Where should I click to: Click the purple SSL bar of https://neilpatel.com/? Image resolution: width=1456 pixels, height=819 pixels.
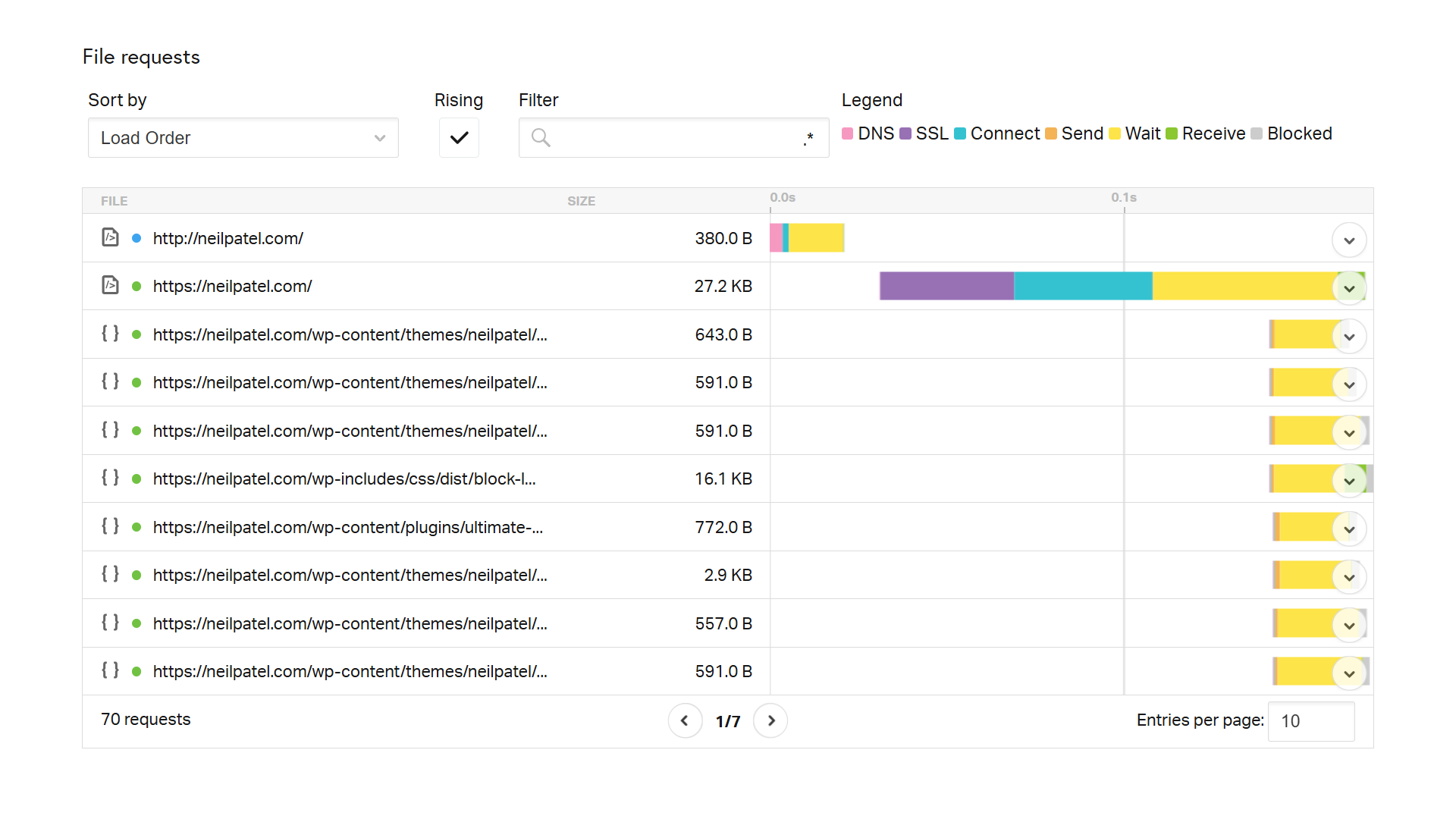(946, 286)
